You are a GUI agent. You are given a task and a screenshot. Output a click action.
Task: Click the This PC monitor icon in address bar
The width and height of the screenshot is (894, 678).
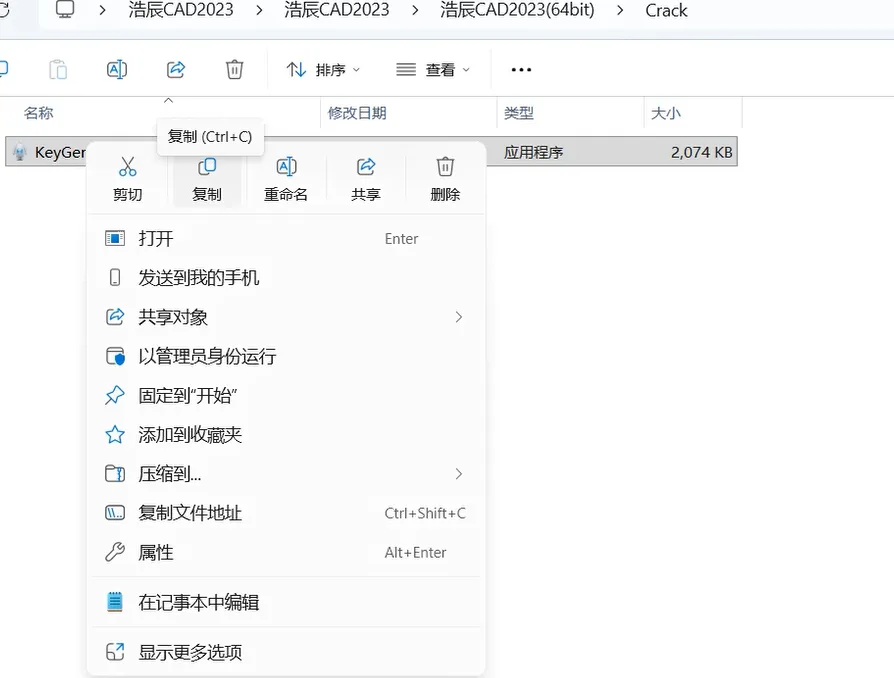tap(65, 10)
